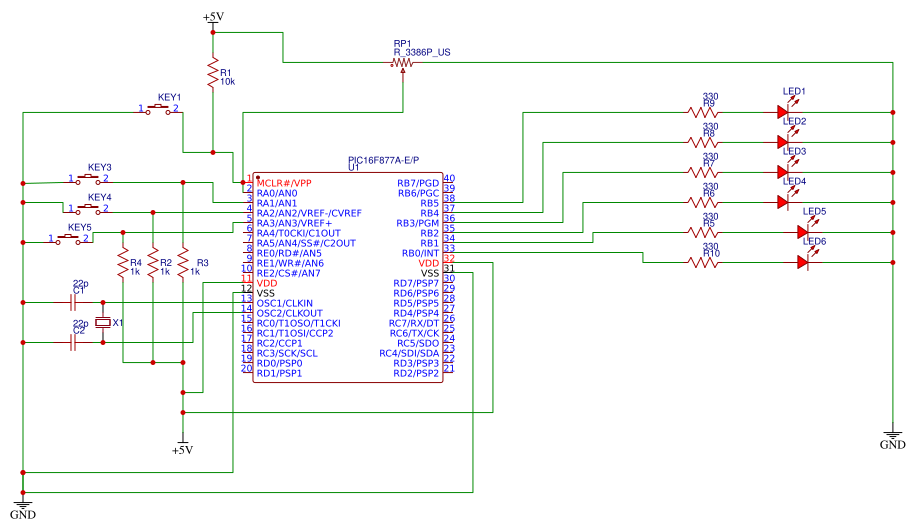Select resistor R4 1k symbol

click(x=123, y=263)
